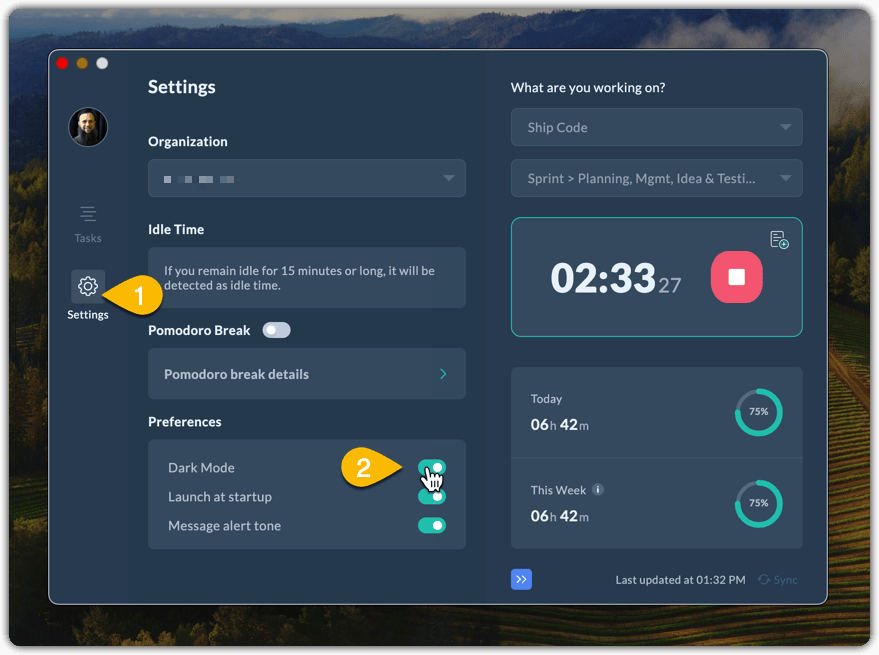Stop the running timer with red button
The height and width of the screenshot is (655, 879).
(x=736, y=277)
